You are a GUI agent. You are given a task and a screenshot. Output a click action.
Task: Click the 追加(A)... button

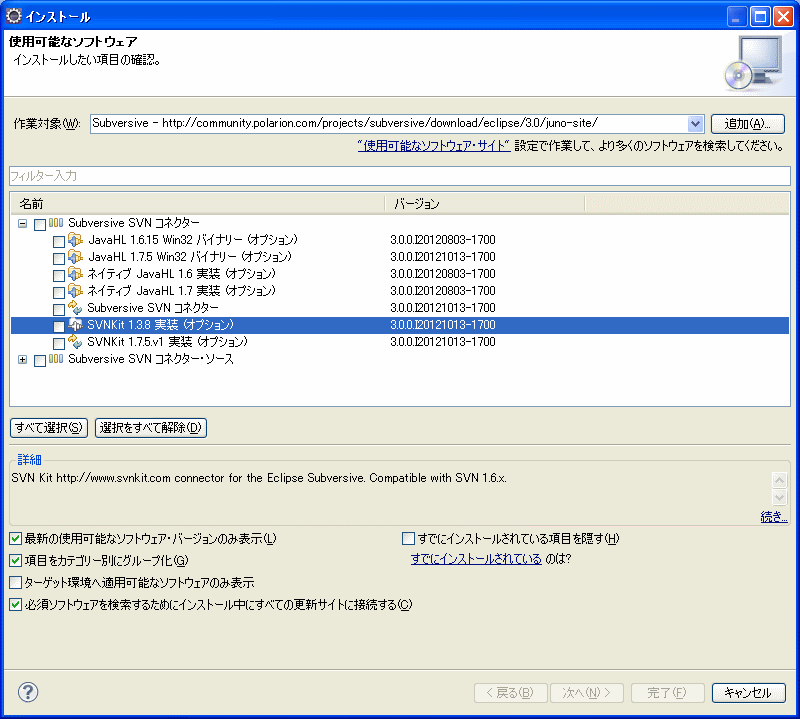747,123
